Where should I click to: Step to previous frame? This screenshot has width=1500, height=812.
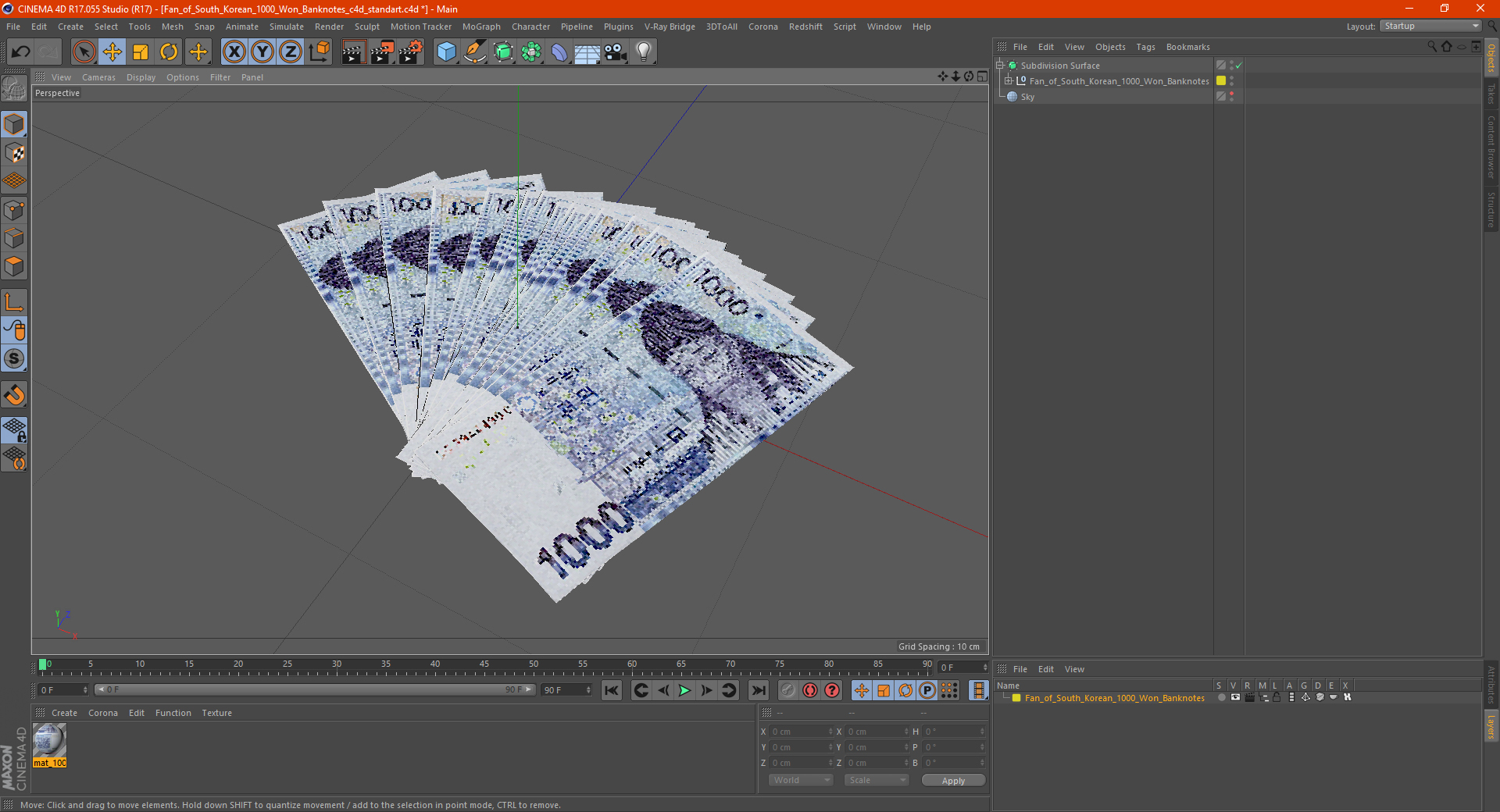click(662, 690)
